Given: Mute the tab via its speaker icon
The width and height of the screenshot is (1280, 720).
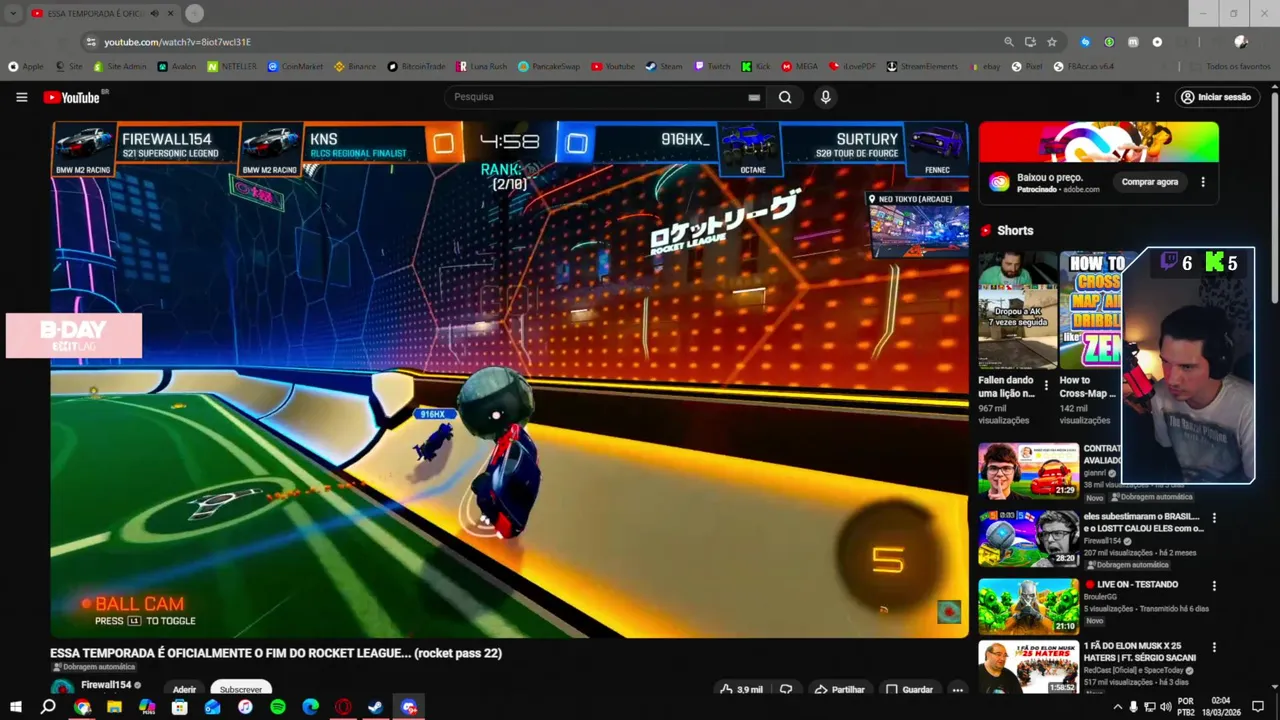Looking at the screenshot, I should pos(154,14).
